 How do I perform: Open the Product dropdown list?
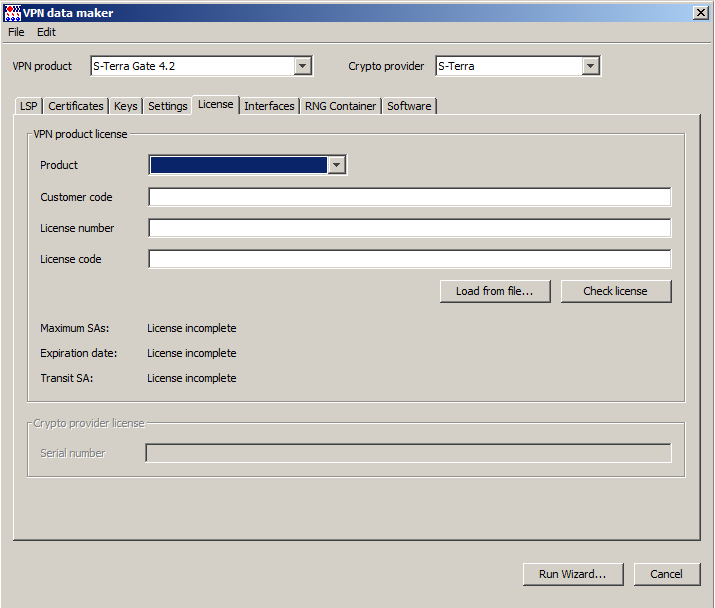(337, 165)
